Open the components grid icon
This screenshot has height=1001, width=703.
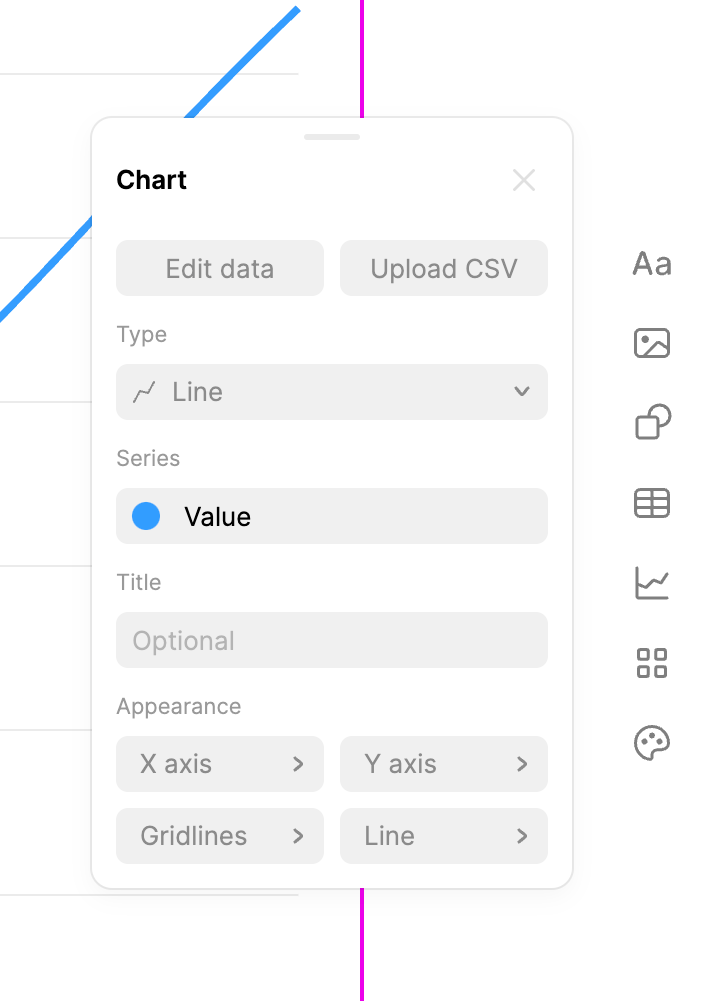coord(651,663)
